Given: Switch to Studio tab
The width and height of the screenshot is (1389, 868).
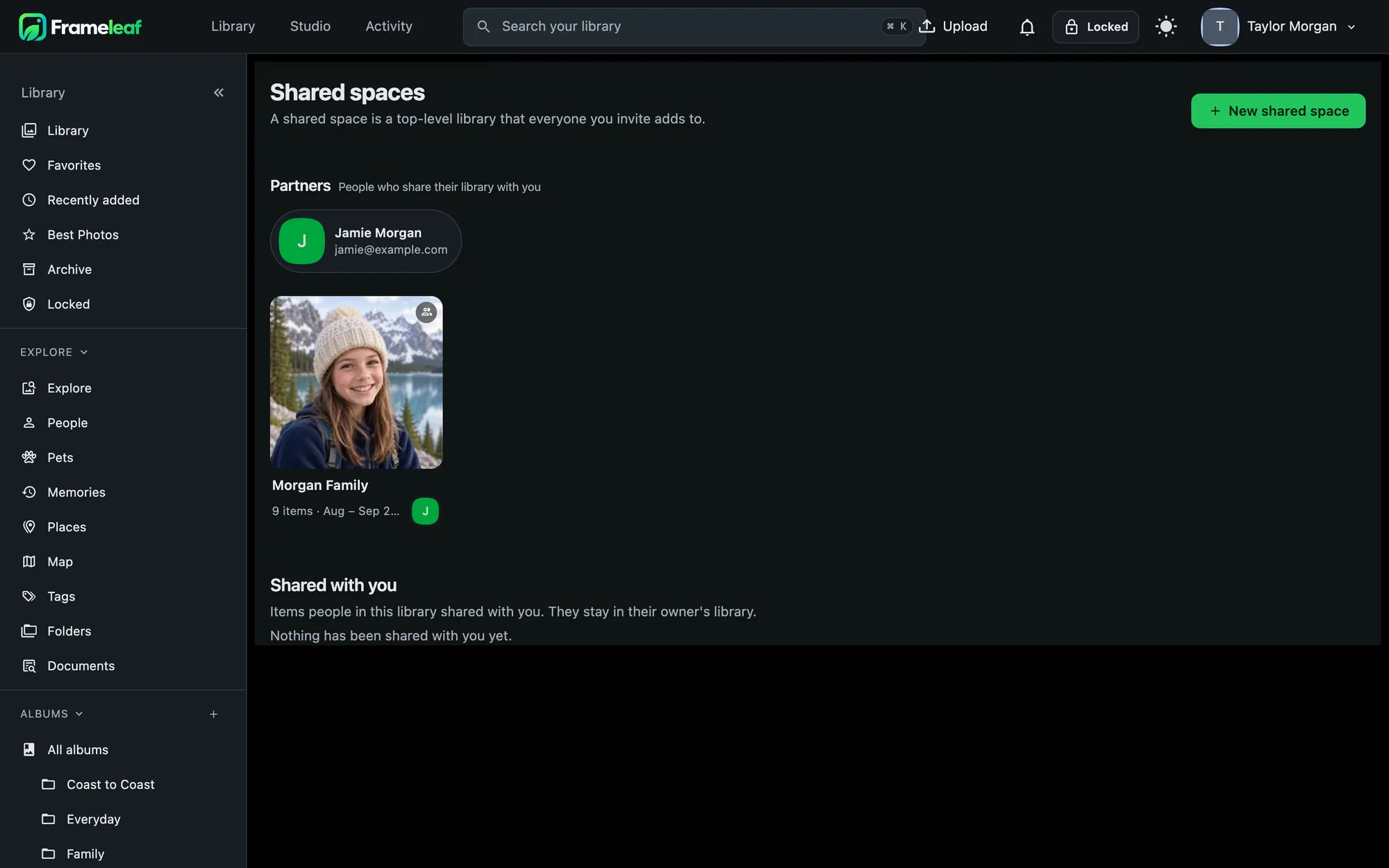Looking at the screenshot, I should click(x=310, y=26).
